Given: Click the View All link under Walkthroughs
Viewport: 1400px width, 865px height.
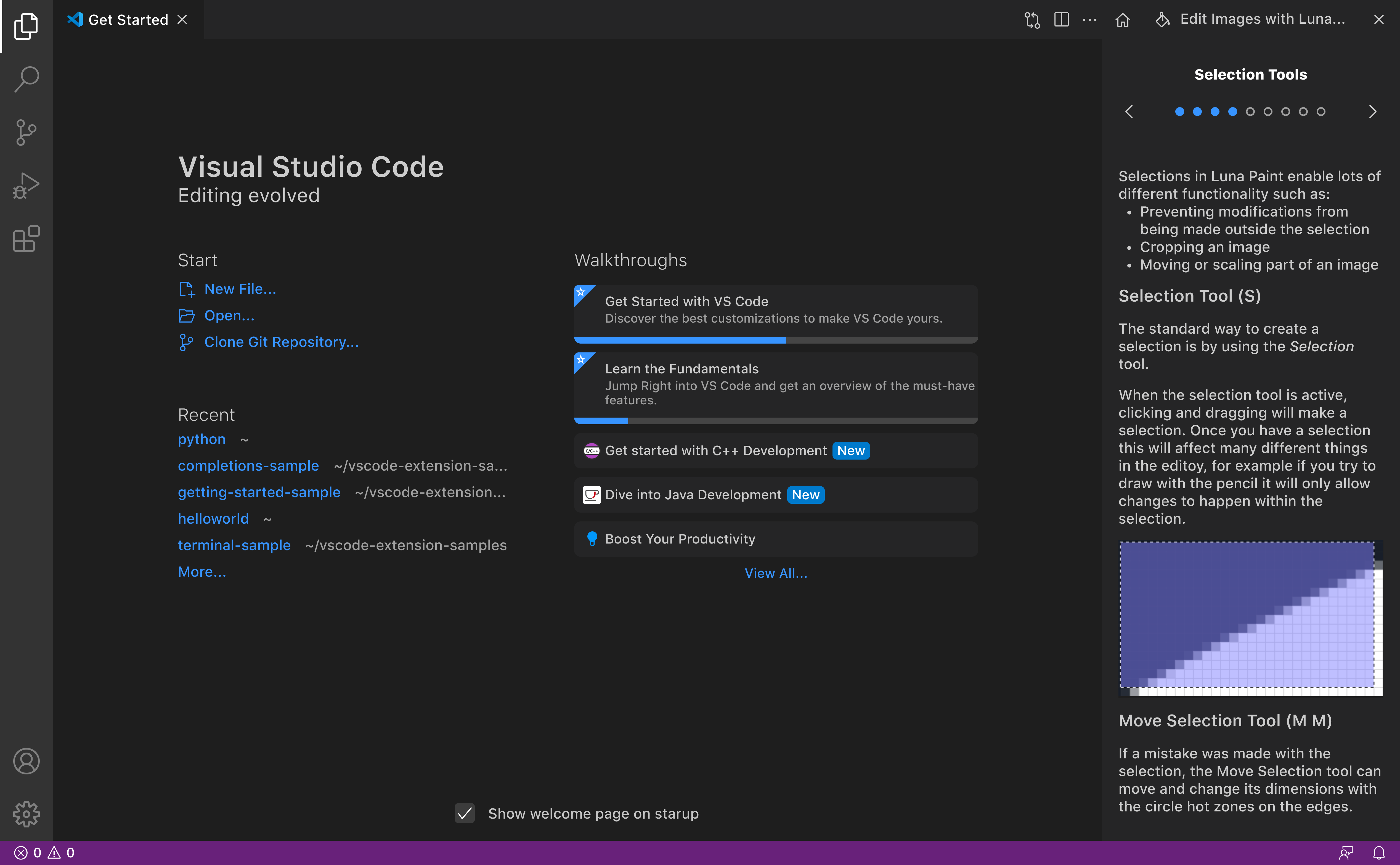Looking at the screenshot, I should tap(775, 573).
